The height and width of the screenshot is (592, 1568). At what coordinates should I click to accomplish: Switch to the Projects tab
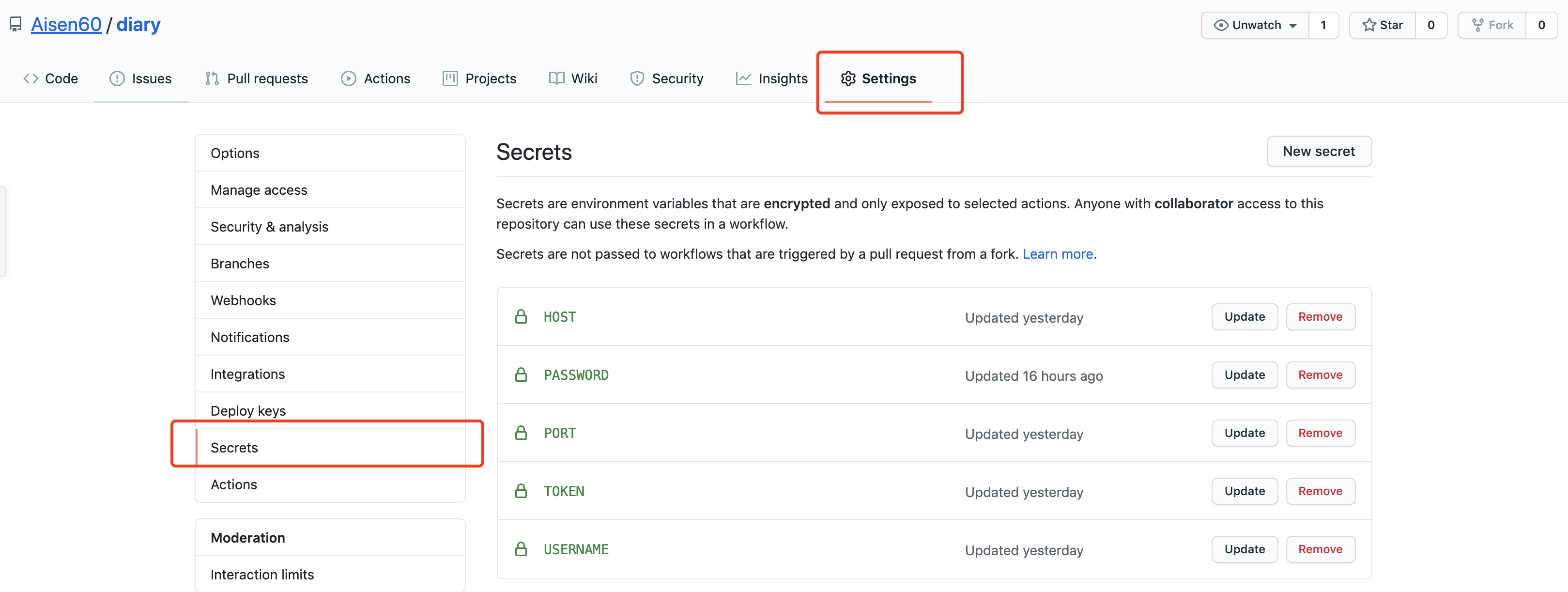click(480, 78)
